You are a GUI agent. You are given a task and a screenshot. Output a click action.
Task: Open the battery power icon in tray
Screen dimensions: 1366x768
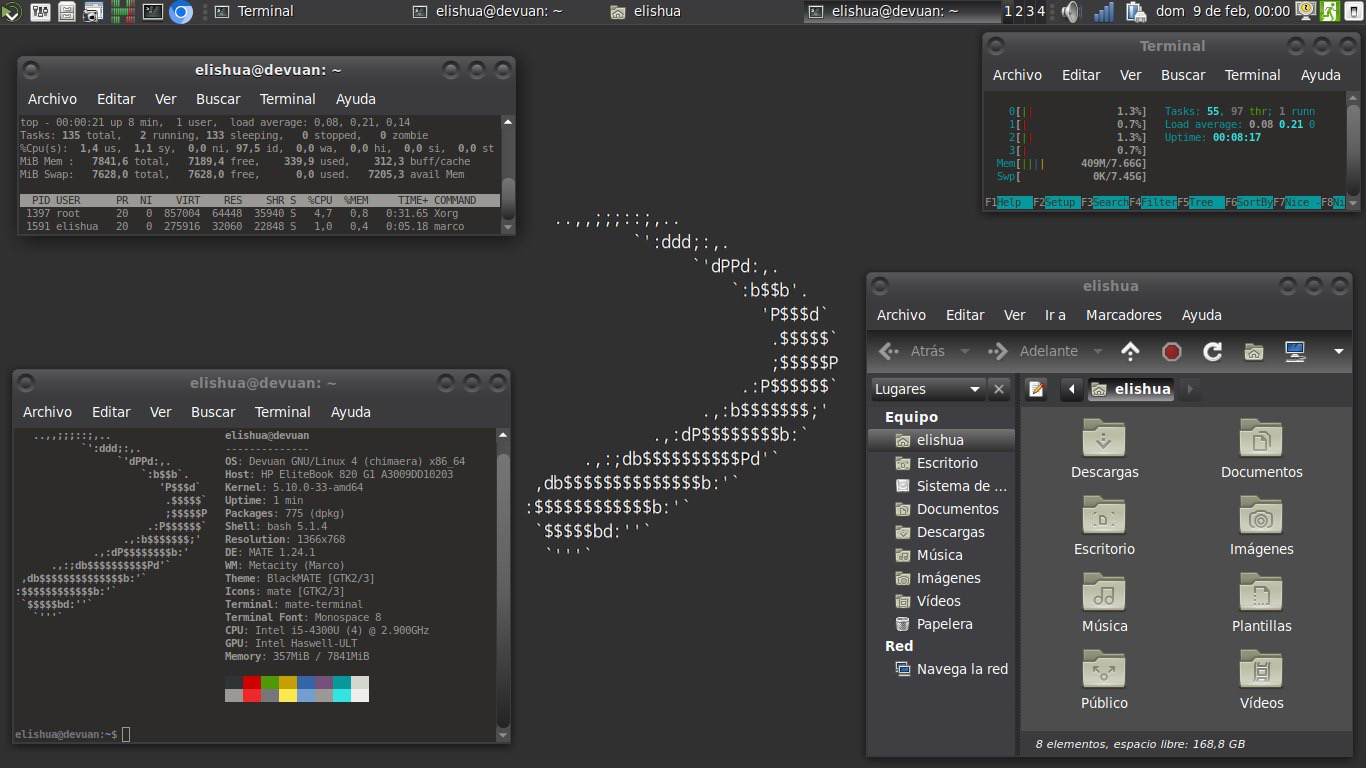pyautogui.click(x=1135, y=12)
